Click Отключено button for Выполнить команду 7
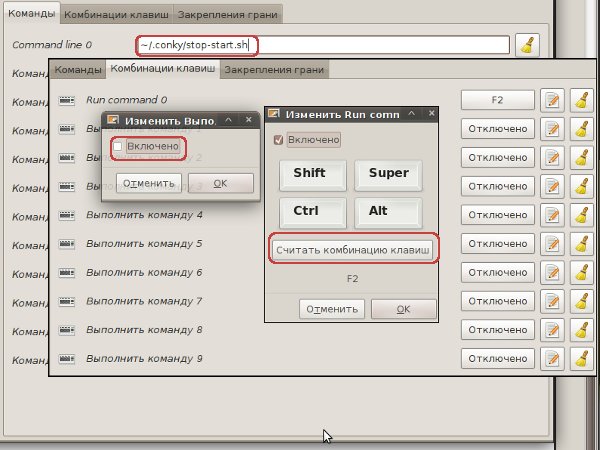Viewport: 600px width, 450px height. [497, 301]
